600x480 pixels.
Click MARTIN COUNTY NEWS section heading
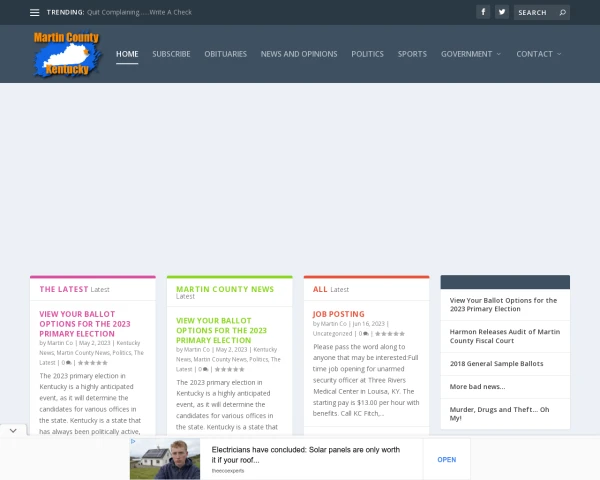point(225,289)
